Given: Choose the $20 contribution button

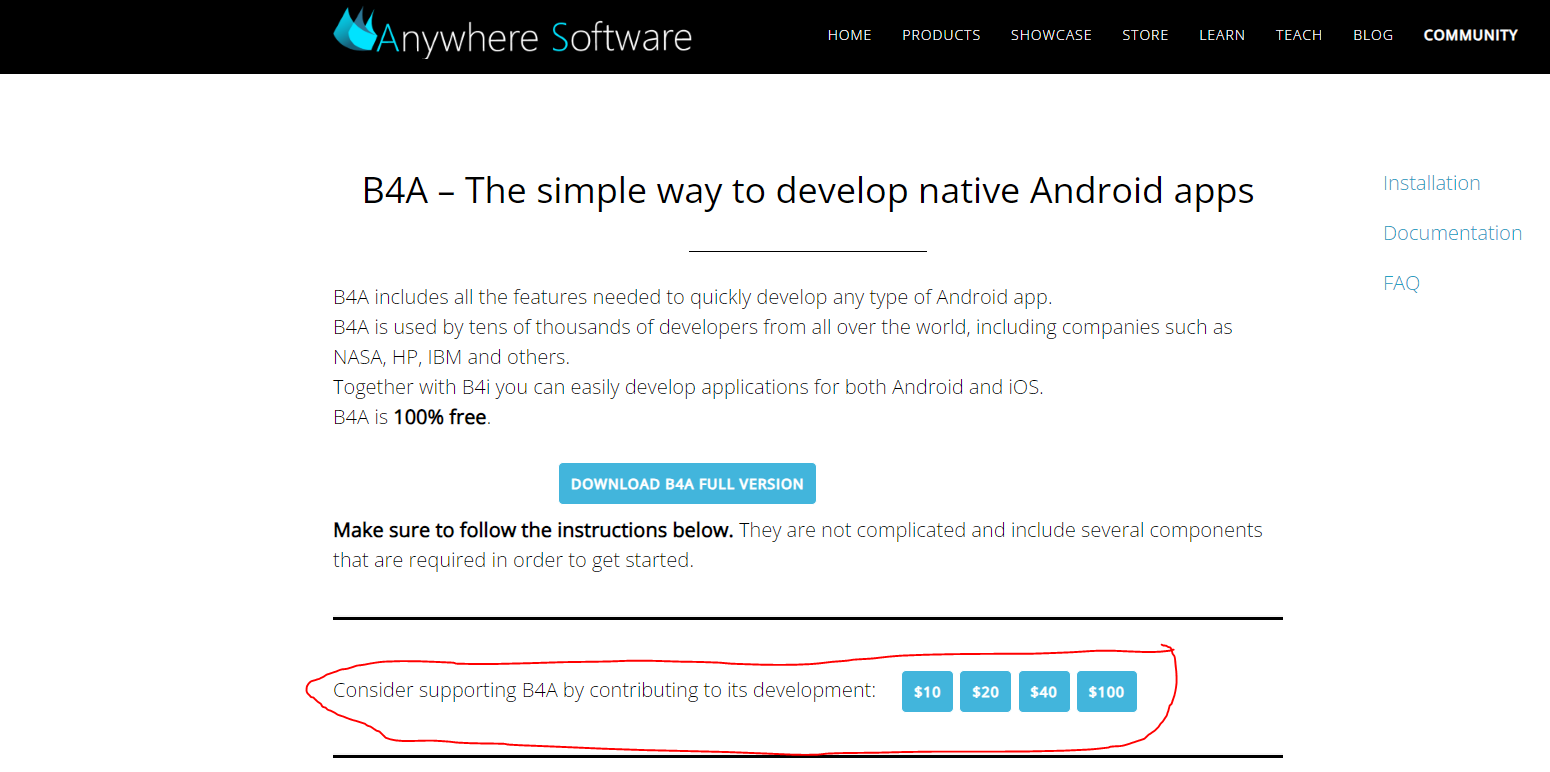Looking at the screenshot, I should (985, 691).
